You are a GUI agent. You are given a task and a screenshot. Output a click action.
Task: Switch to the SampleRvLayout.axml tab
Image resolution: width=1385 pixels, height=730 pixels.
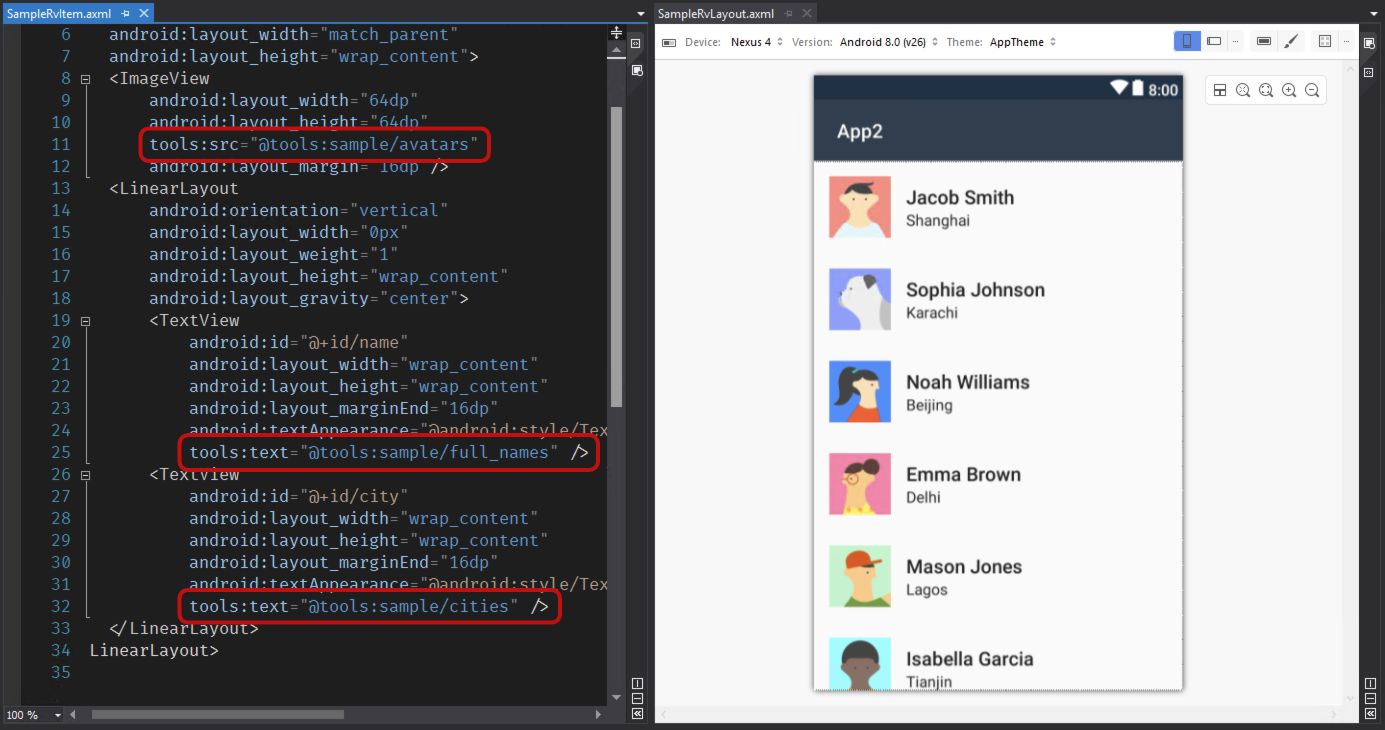715,14
